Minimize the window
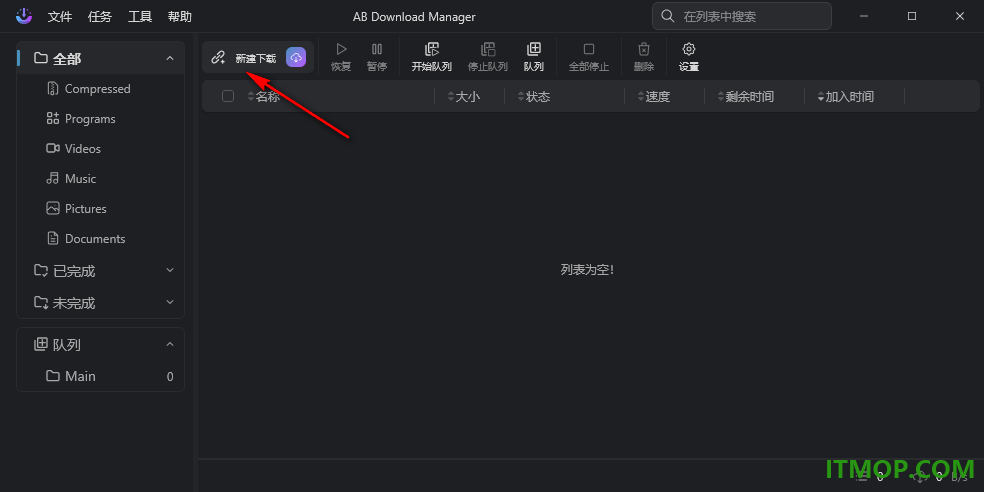This screenshot has width=984, height=492. tap(864, 16)
